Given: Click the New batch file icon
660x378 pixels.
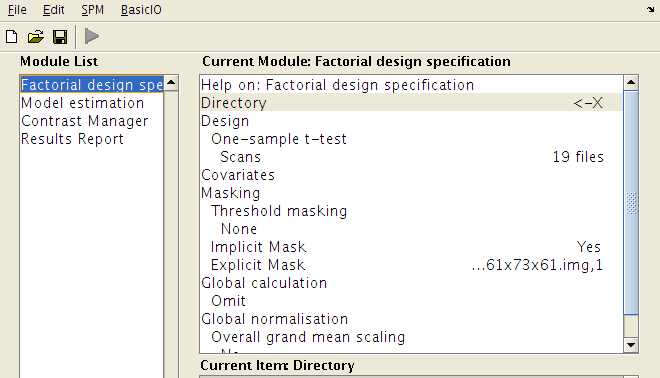Looking at the screenshot, I should [12, 37].
